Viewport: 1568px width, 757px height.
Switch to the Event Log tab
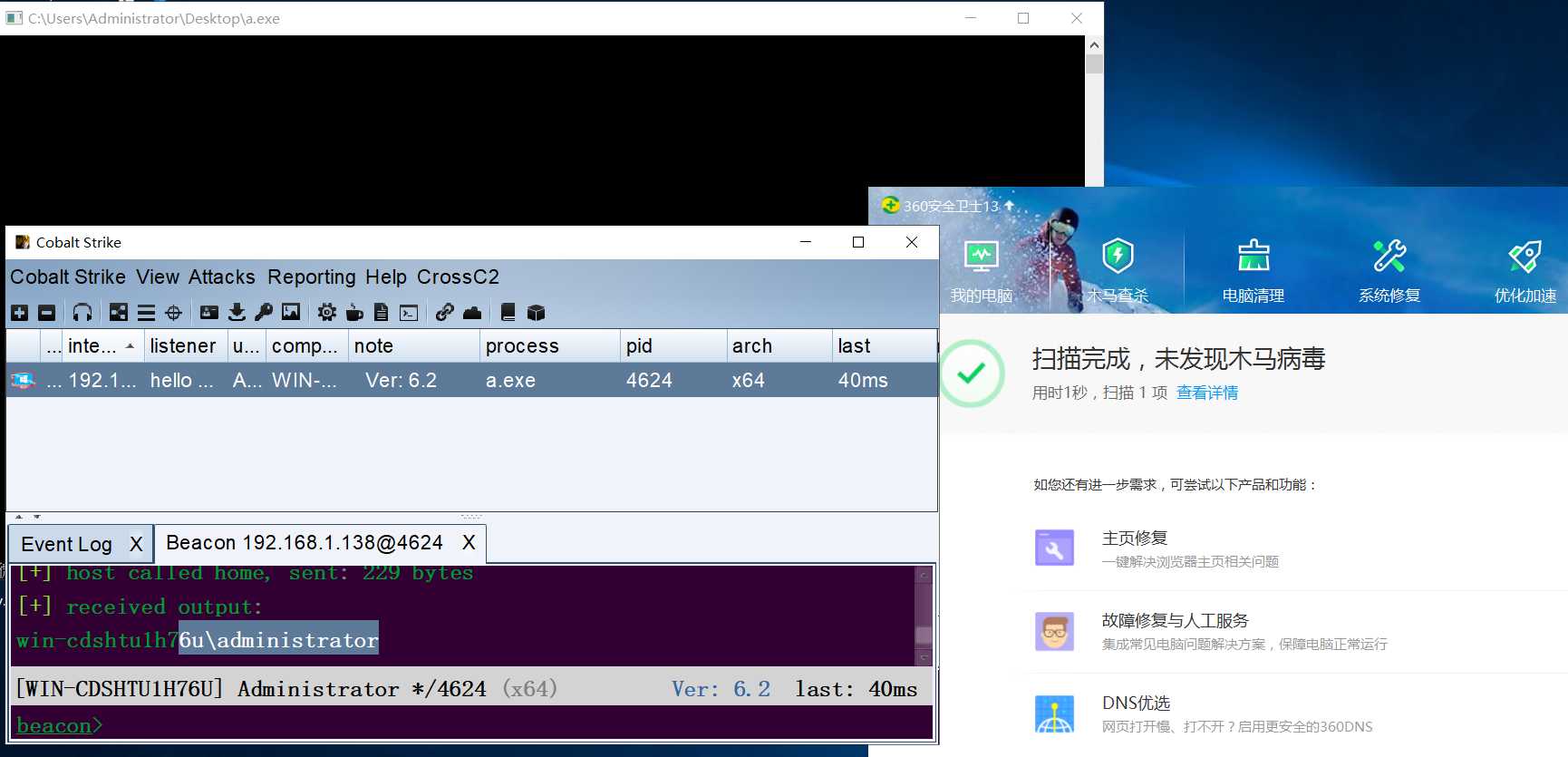(x=67, y=544)
